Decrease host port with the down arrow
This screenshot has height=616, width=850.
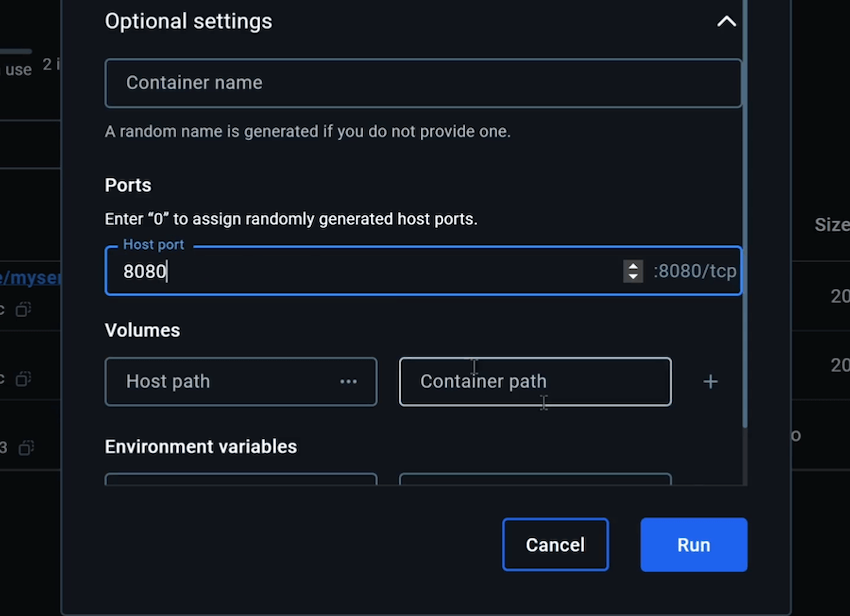[633, 277]
